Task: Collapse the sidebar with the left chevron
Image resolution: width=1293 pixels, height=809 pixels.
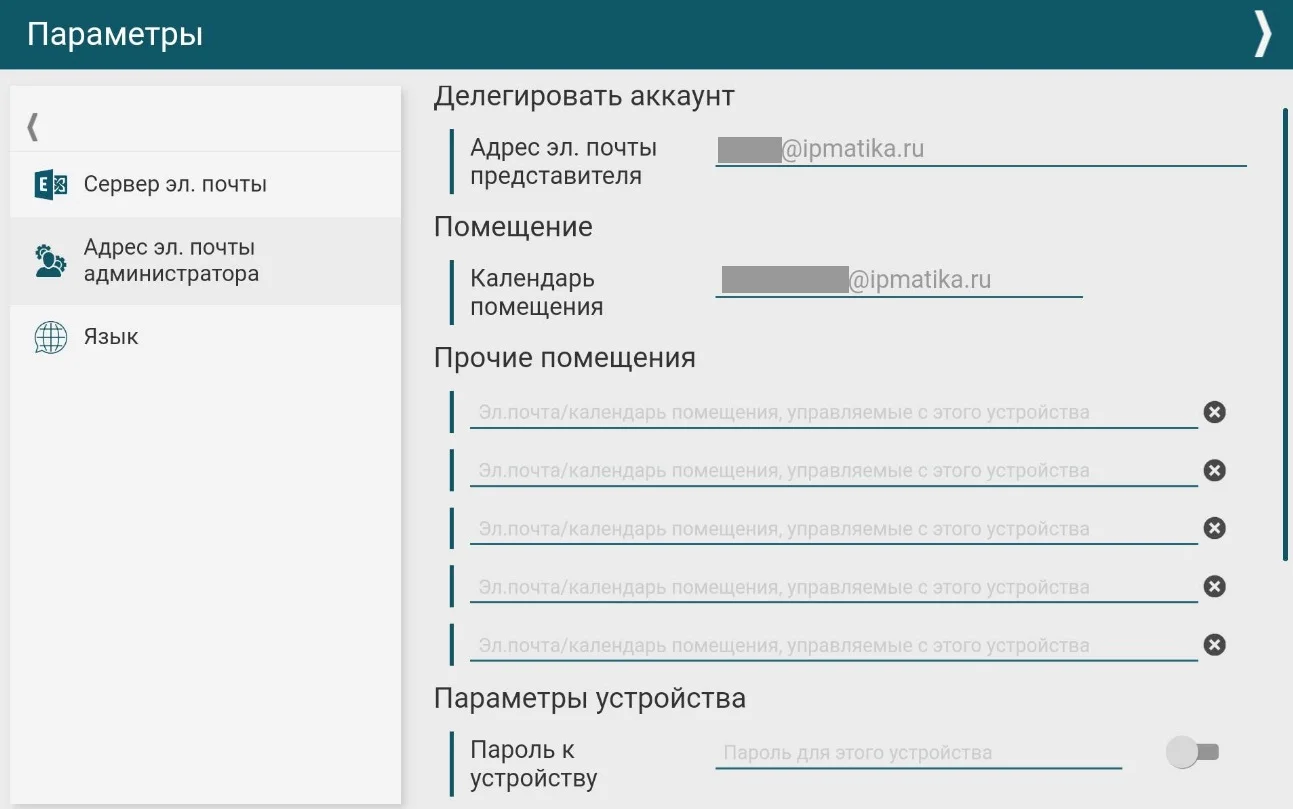Action: 33,127
